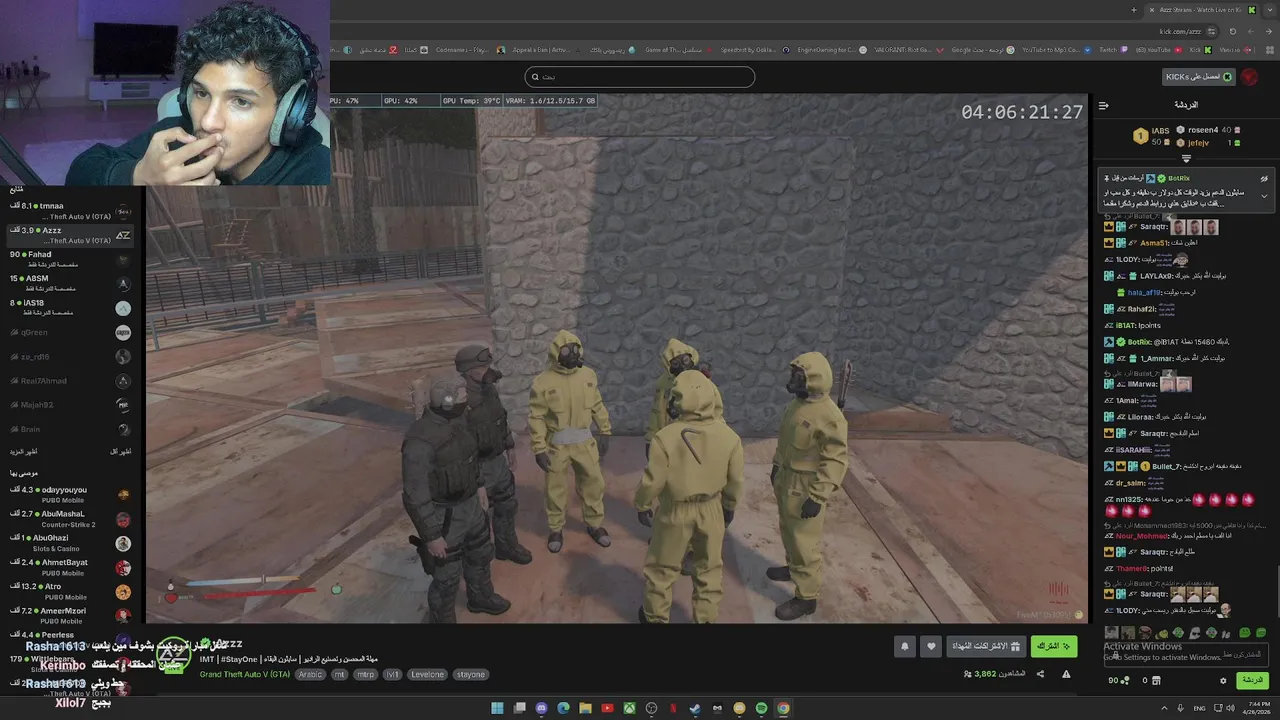Viewport: 1280px width, 720px height.
Task: Unpin the pinned BotRix message icon
Action: point(1264,179)
